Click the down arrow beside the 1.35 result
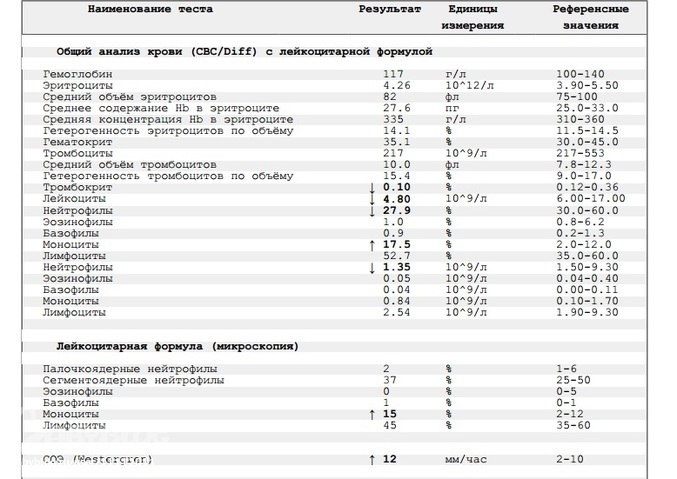Screen dimensions: 677x479 [372, 268]
